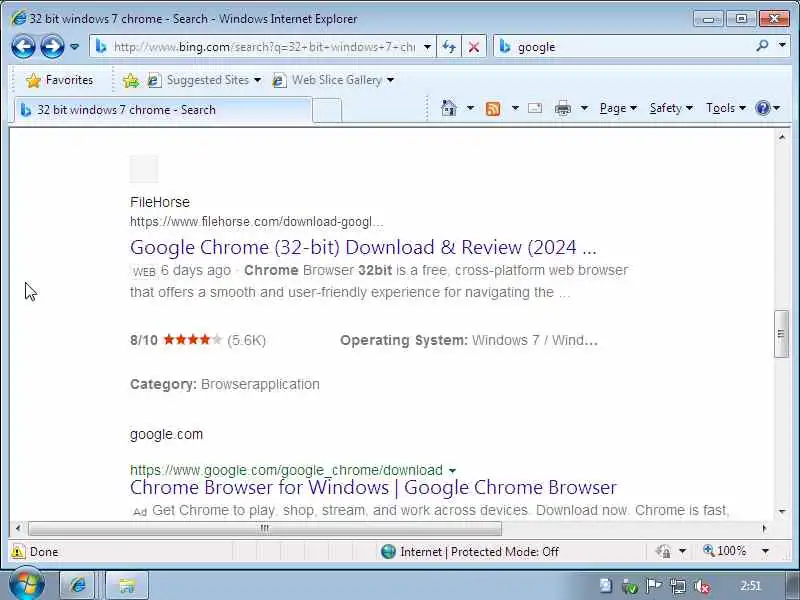Image resolution: width=800 pixels, height=600 pixels.
Task: Click the FileHorse favicon placeholder
Action: pos(144,168)
